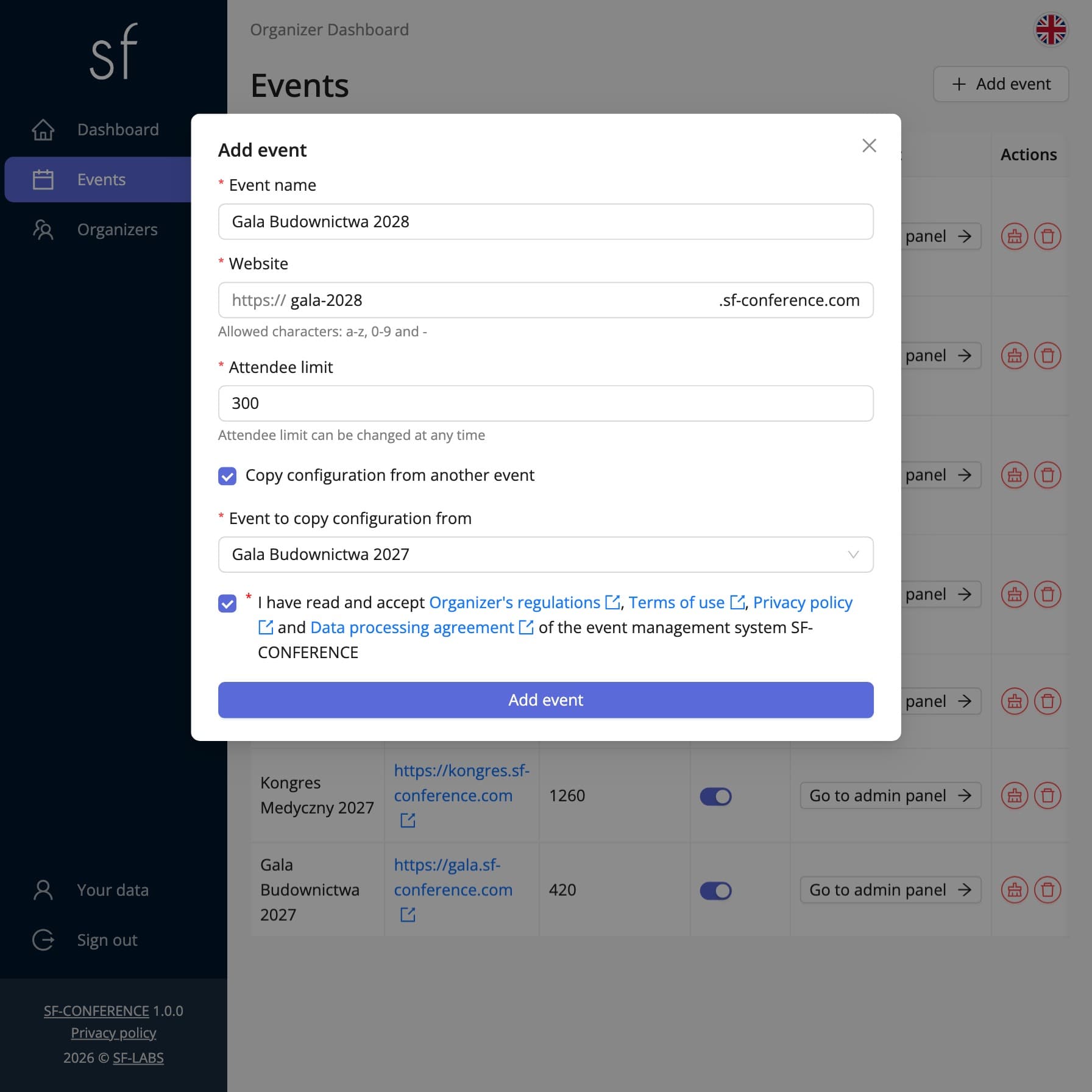Image resolution: width=1092 pixels, height=1092 pixels.
Task: Go to admin panel for Gala Budownictwa 2027
Action: tap(890, 890)
